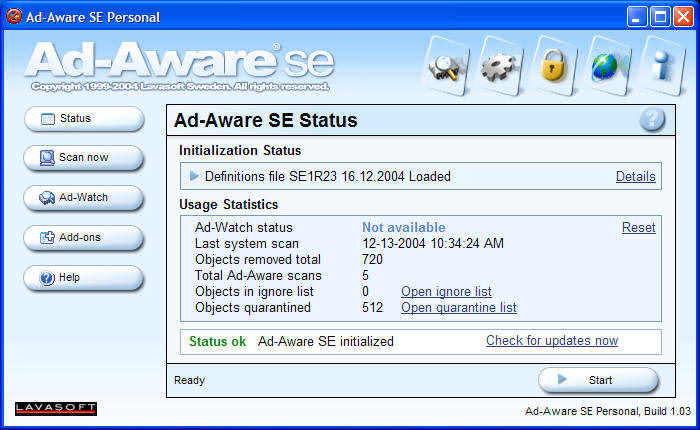Select Scan now in the sidebar
The height and width of the screenshot is (430, 700).
84,158
